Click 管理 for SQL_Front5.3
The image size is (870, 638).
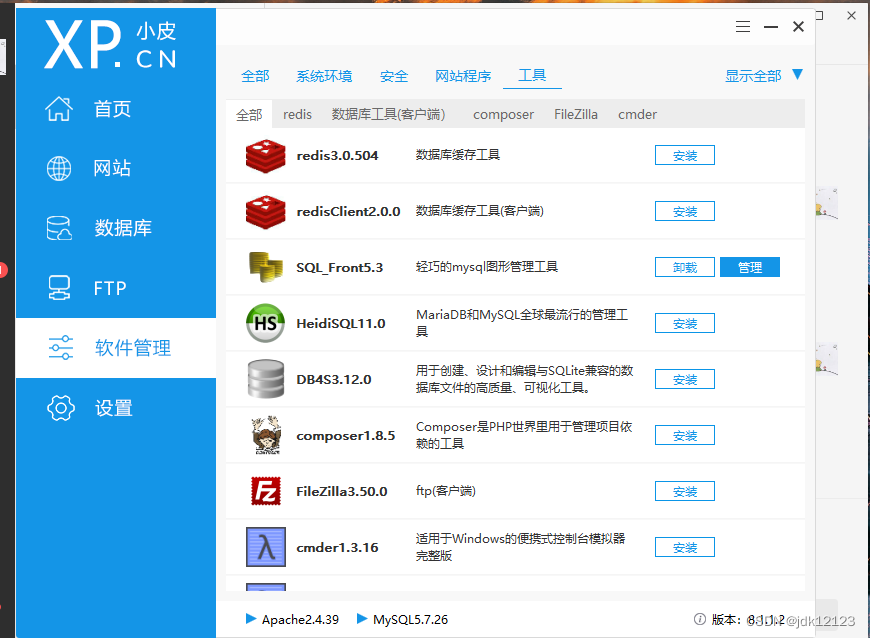click(x=750, y=267)
